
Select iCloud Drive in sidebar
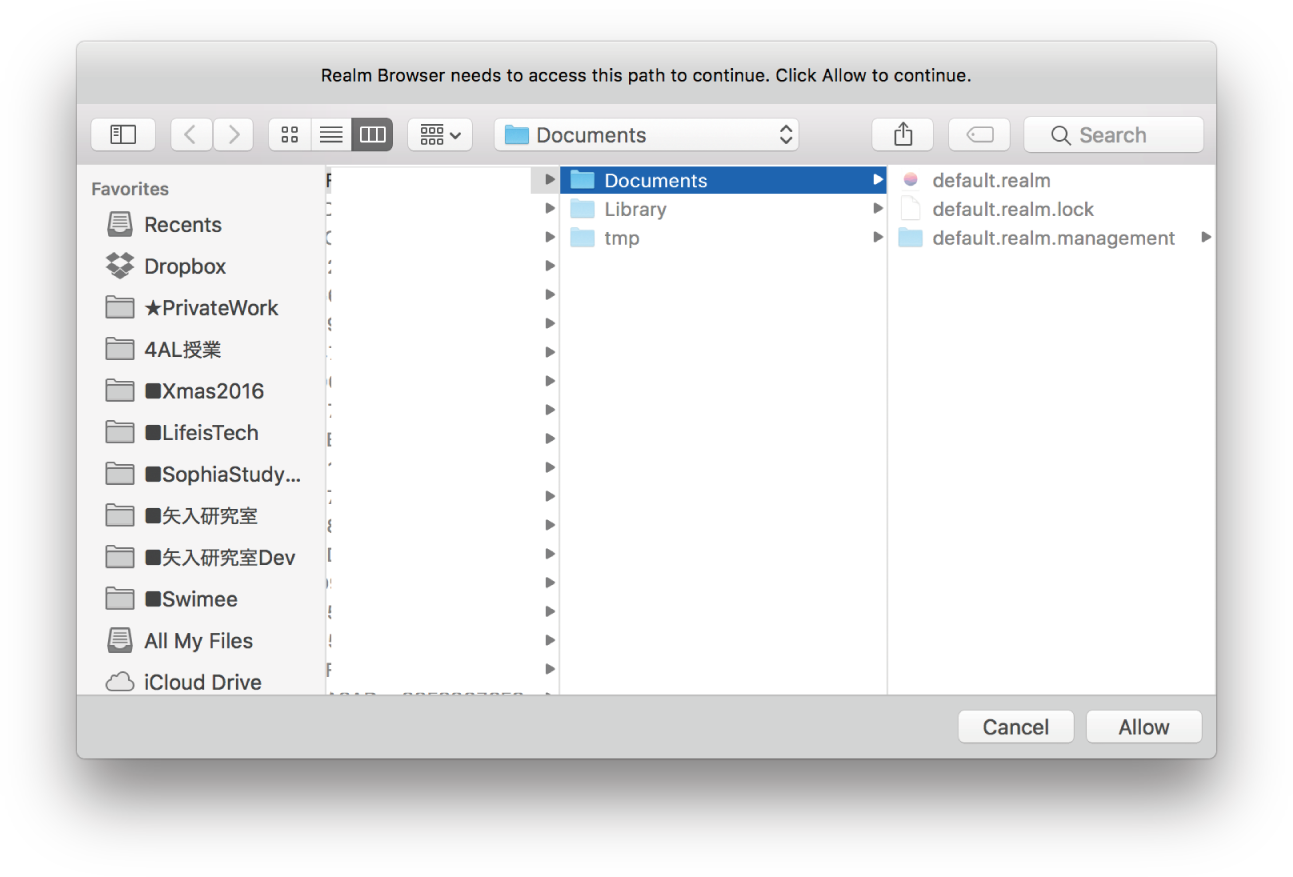pos(203,683)
